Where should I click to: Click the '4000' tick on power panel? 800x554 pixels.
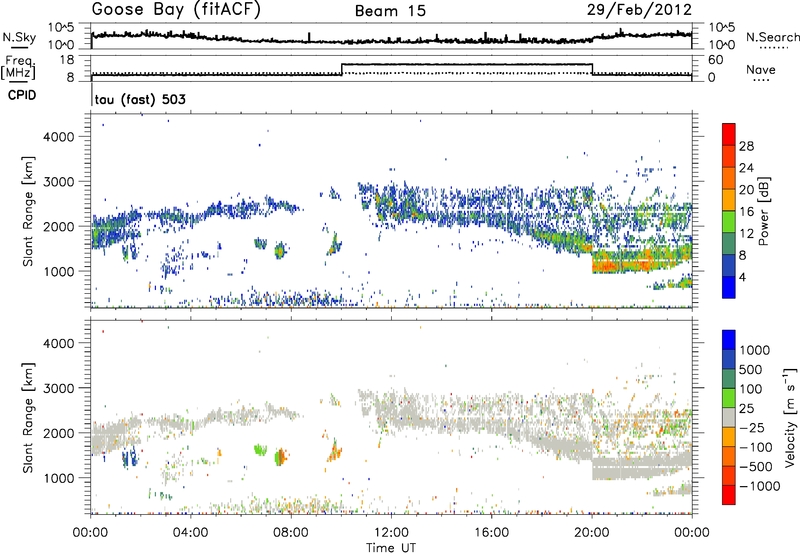59,137
